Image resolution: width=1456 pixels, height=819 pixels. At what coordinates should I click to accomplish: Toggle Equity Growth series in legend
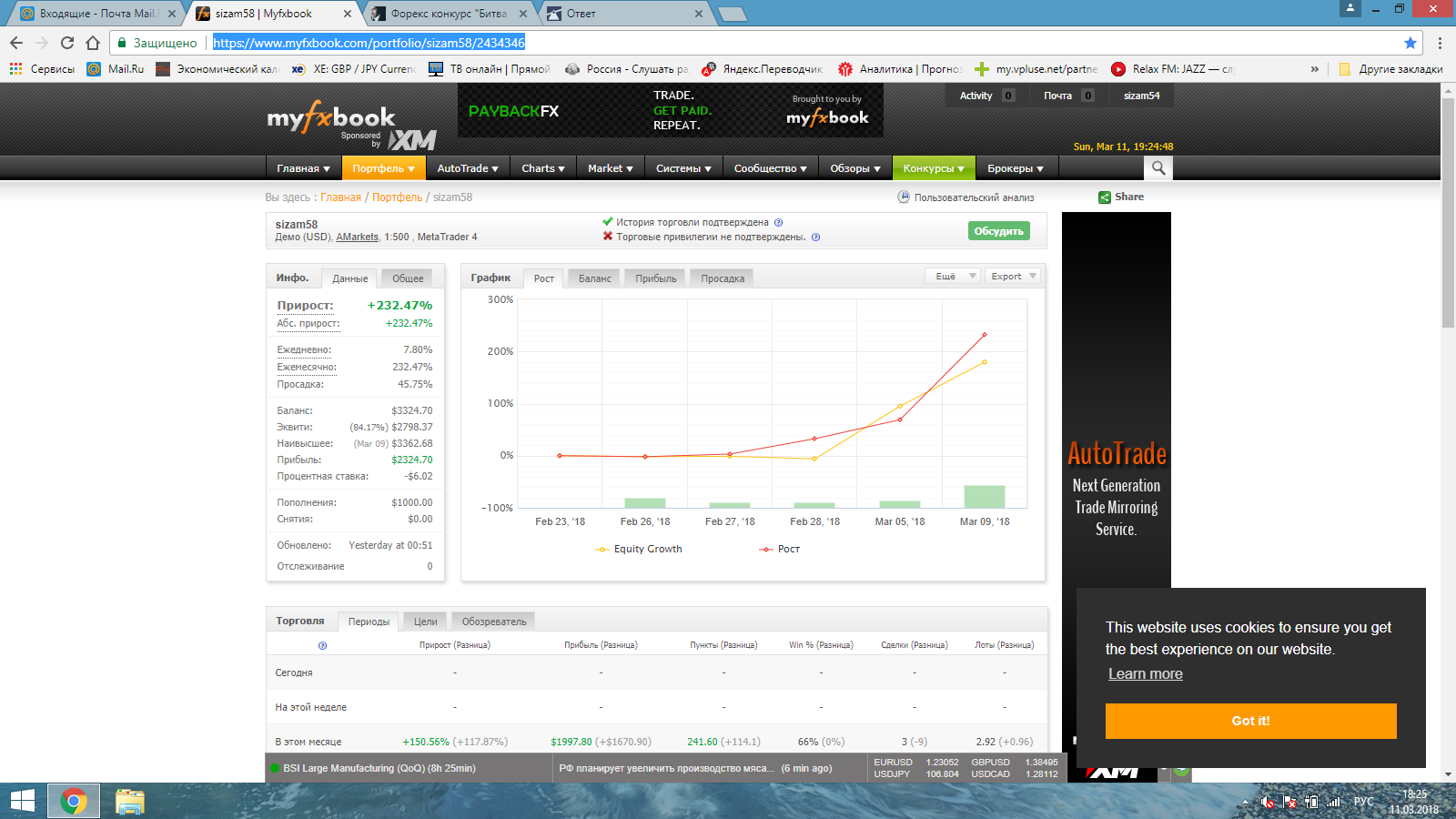(x=640, y=550)
